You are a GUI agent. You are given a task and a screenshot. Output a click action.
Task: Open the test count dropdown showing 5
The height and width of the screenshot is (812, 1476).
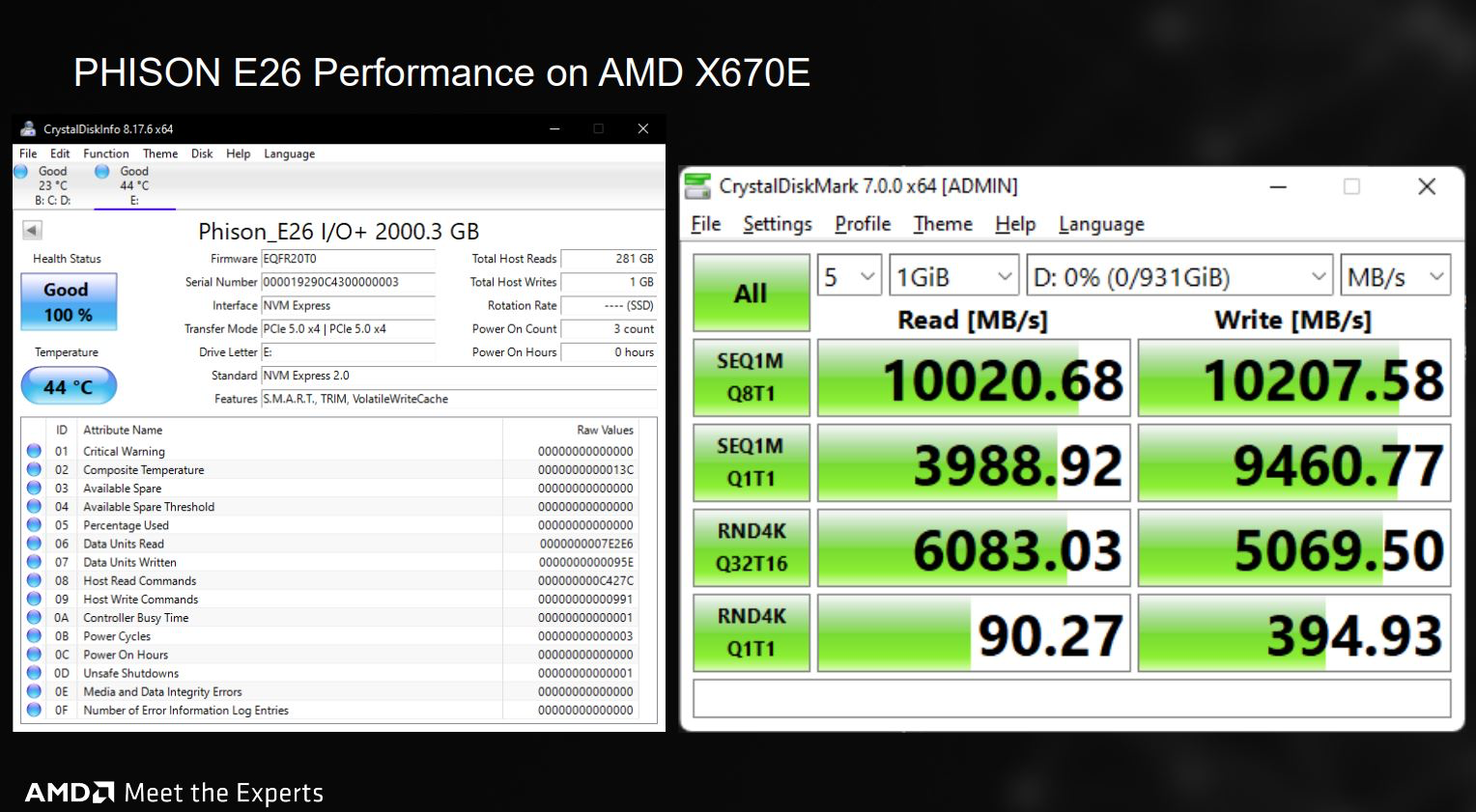tap(850, 278)
